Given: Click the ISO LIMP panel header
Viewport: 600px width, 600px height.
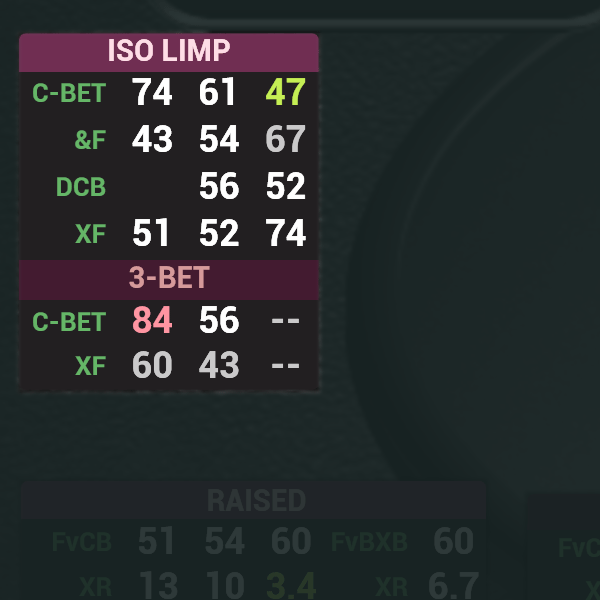Looking at the screenshot, I should click(x=169, y=52).
